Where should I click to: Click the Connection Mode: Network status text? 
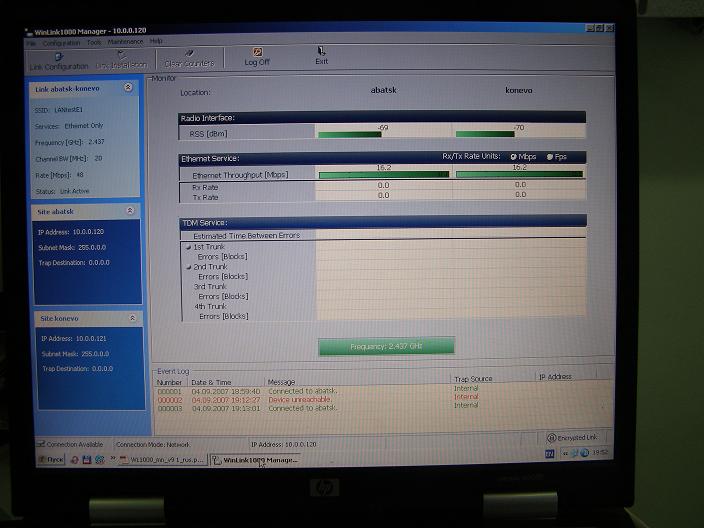[x=153, y=444]
